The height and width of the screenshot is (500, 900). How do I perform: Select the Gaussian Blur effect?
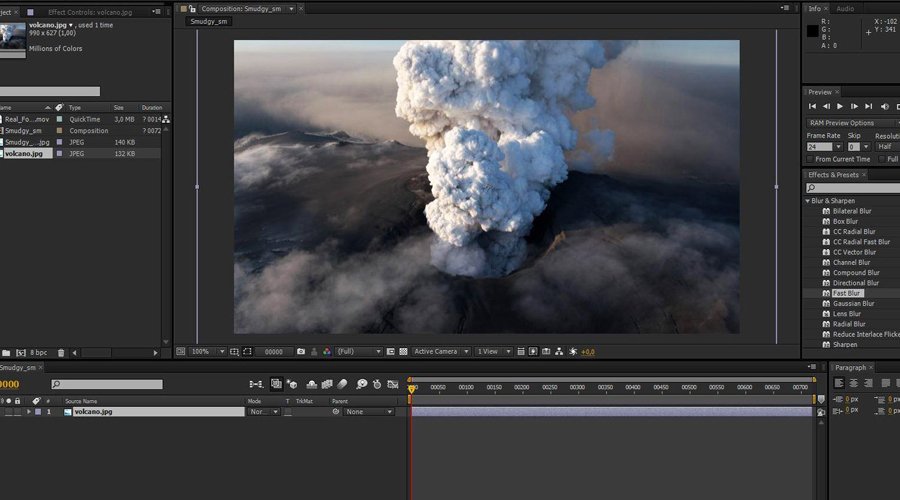(x=854, y=304)
